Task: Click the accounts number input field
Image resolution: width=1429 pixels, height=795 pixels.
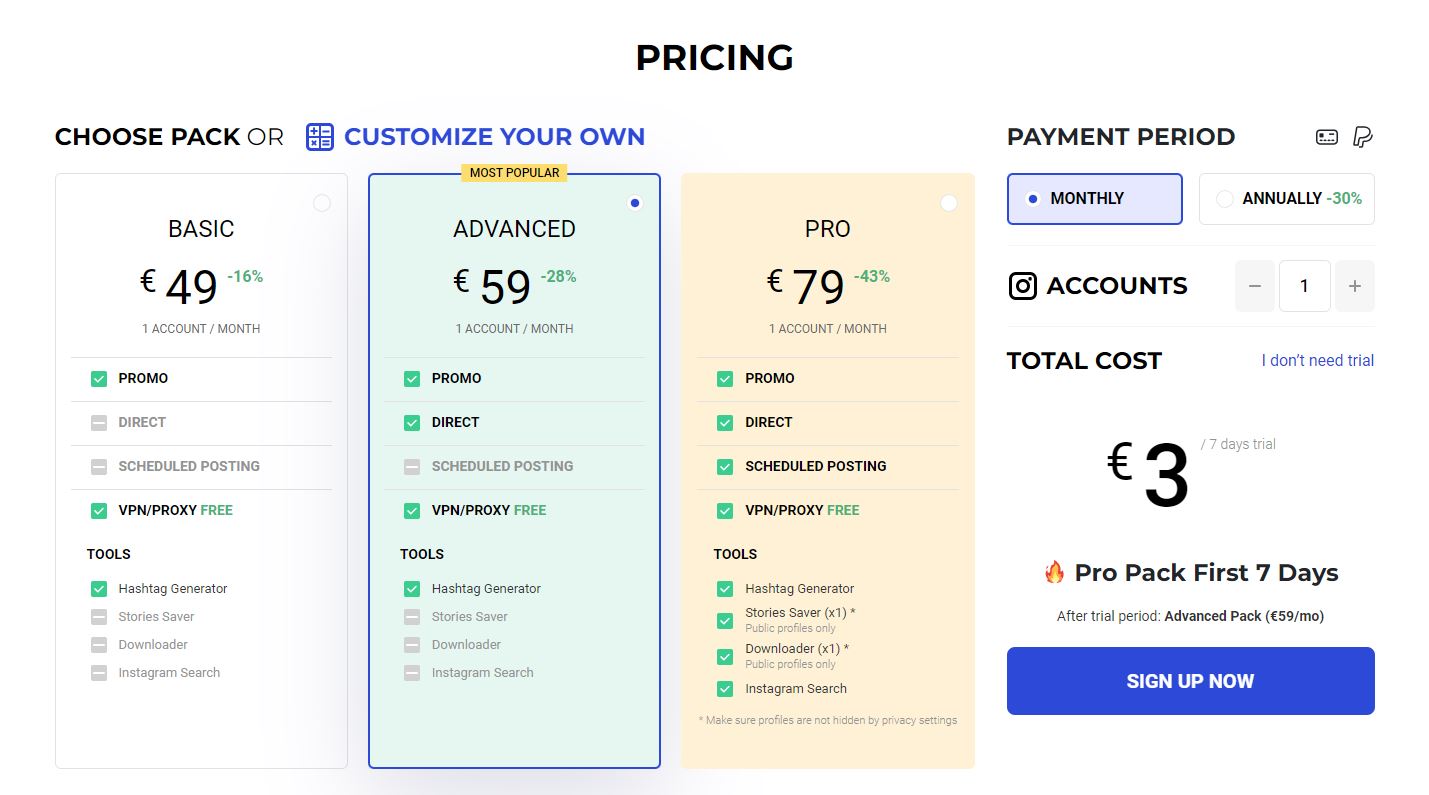Action: click(1304, 286)
